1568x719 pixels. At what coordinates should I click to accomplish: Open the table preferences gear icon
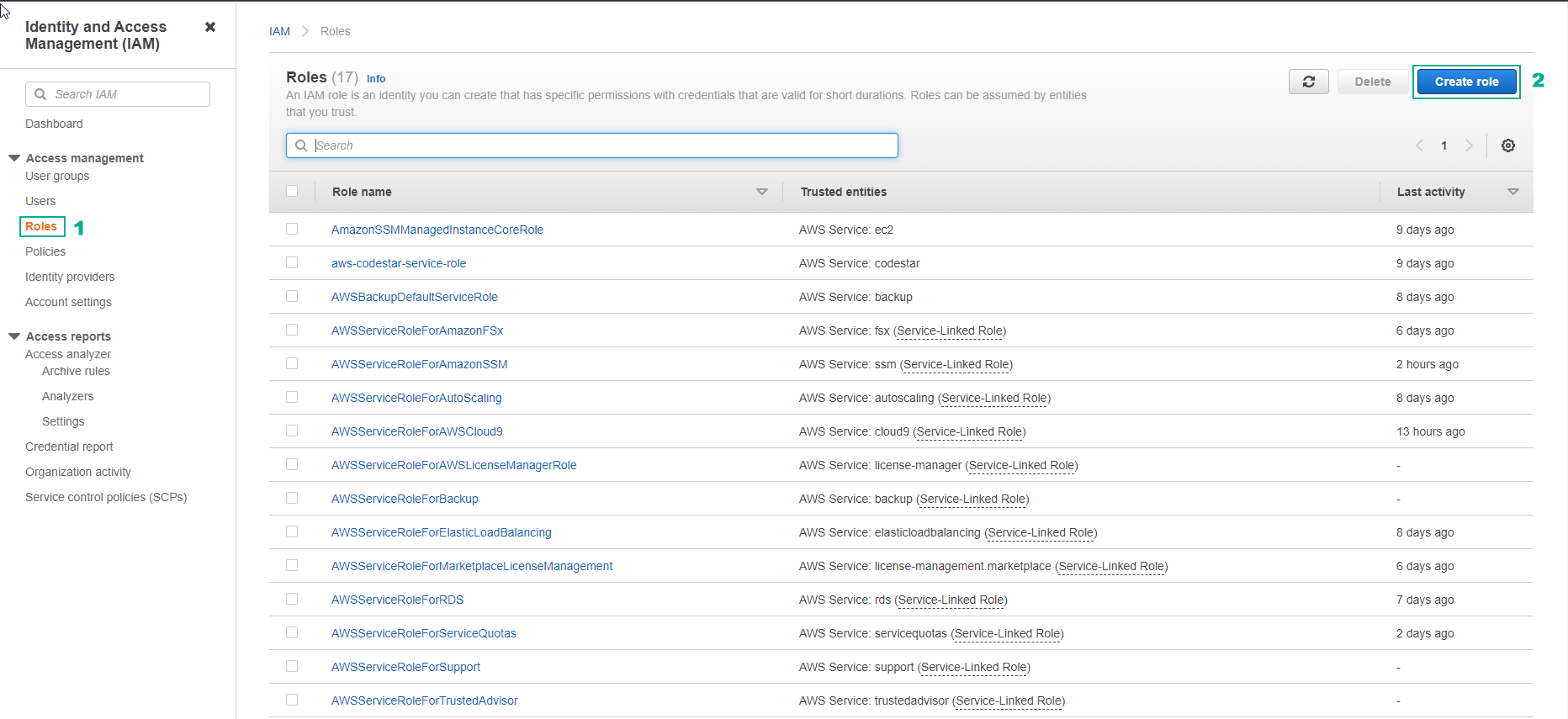pyautogui.click(x=1508, y=145)
